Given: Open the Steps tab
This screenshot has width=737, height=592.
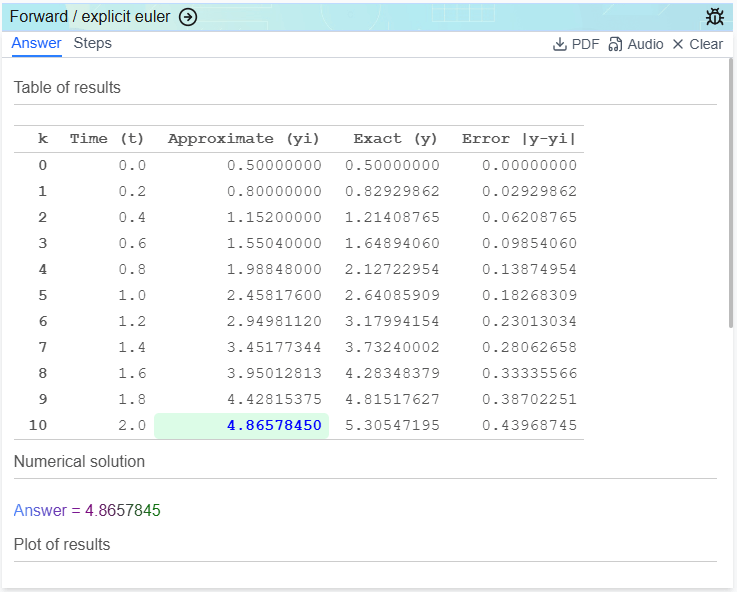Looking at the screenshot, I should point(93,44).
